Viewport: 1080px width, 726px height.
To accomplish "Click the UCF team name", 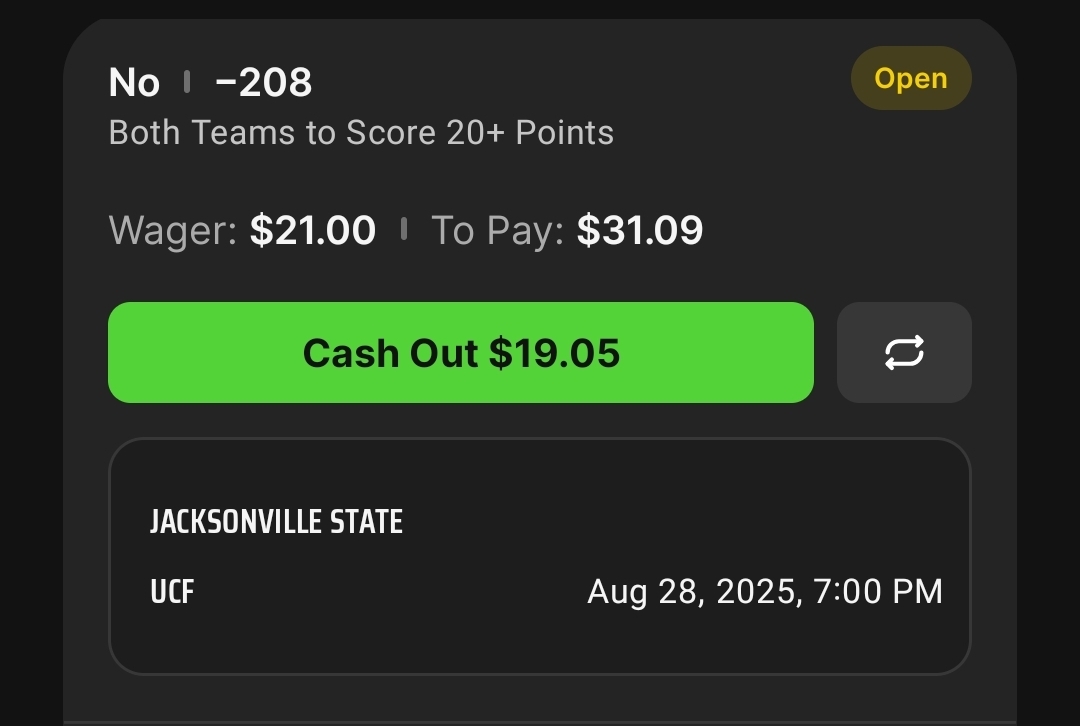I will pos(172,592).
